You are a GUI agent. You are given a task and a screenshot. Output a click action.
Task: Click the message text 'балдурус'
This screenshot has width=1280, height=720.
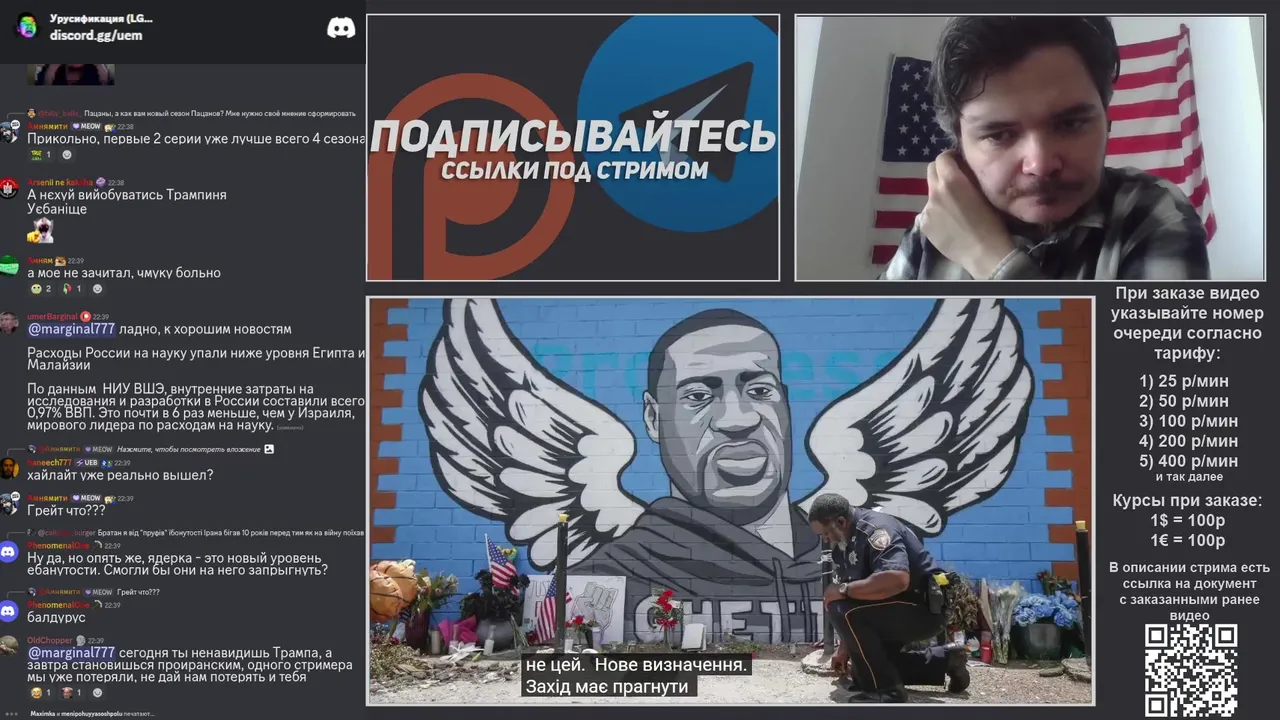(x=56, y=617)
